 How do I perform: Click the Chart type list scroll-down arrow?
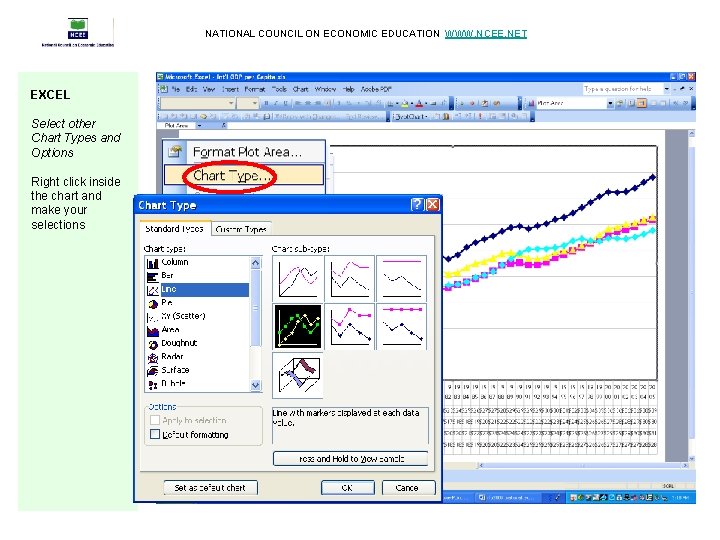(256, 385)
